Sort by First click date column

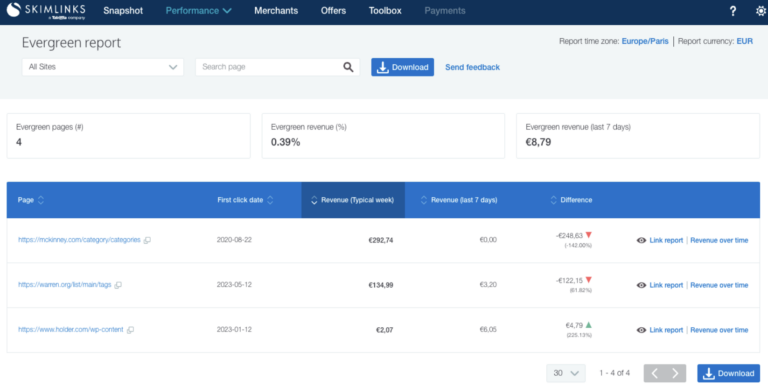coord(245,200)
